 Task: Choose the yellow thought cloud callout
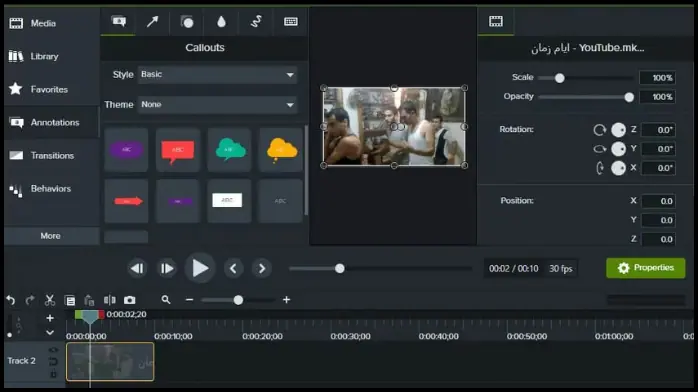coord(281,150)
